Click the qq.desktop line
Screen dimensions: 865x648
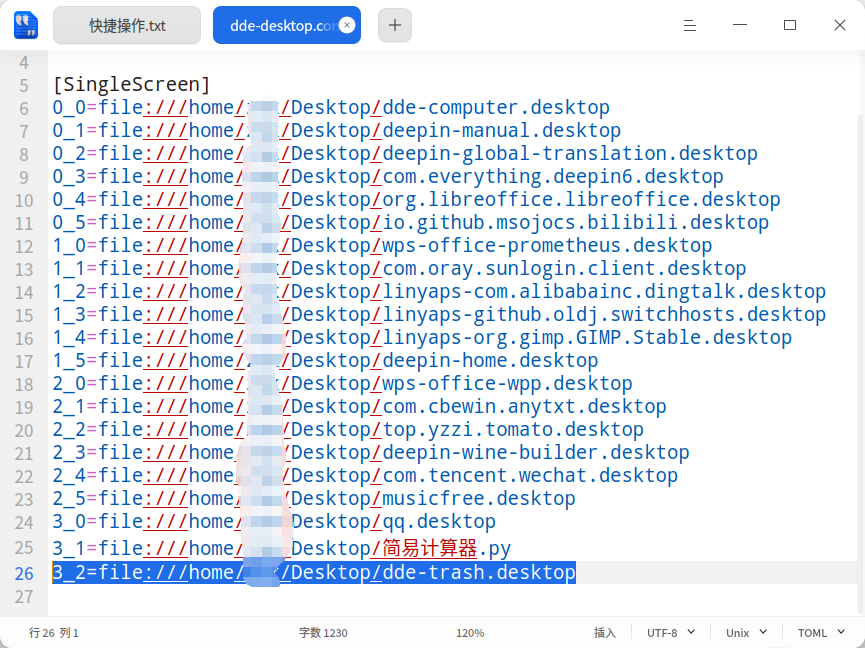274,522
